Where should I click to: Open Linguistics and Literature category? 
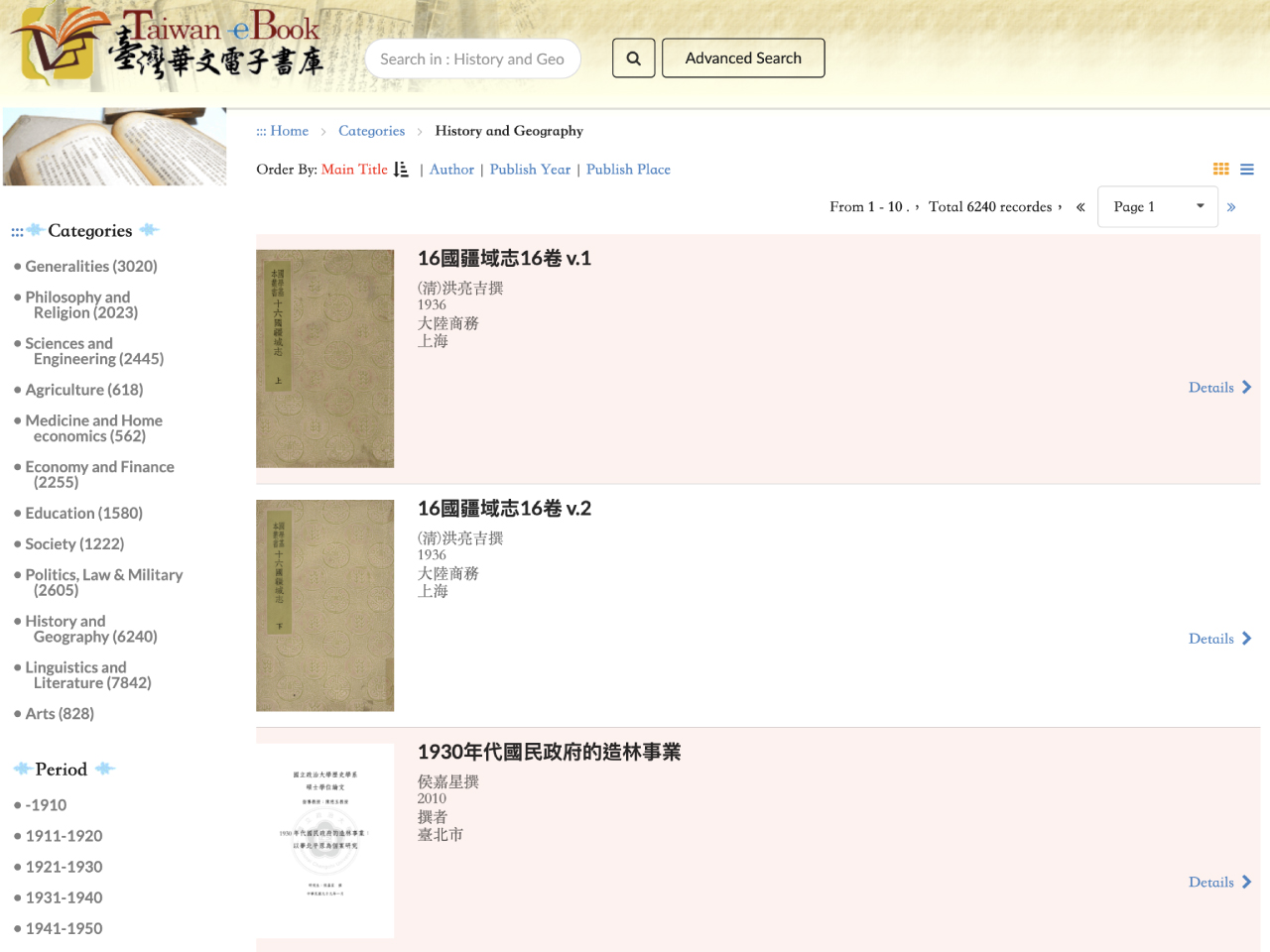coord(88,675)
